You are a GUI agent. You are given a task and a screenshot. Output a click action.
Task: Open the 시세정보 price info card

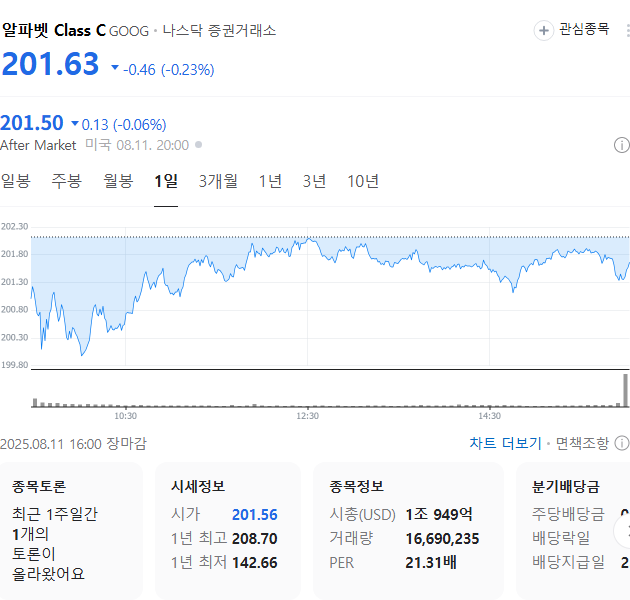coord(228,530)
